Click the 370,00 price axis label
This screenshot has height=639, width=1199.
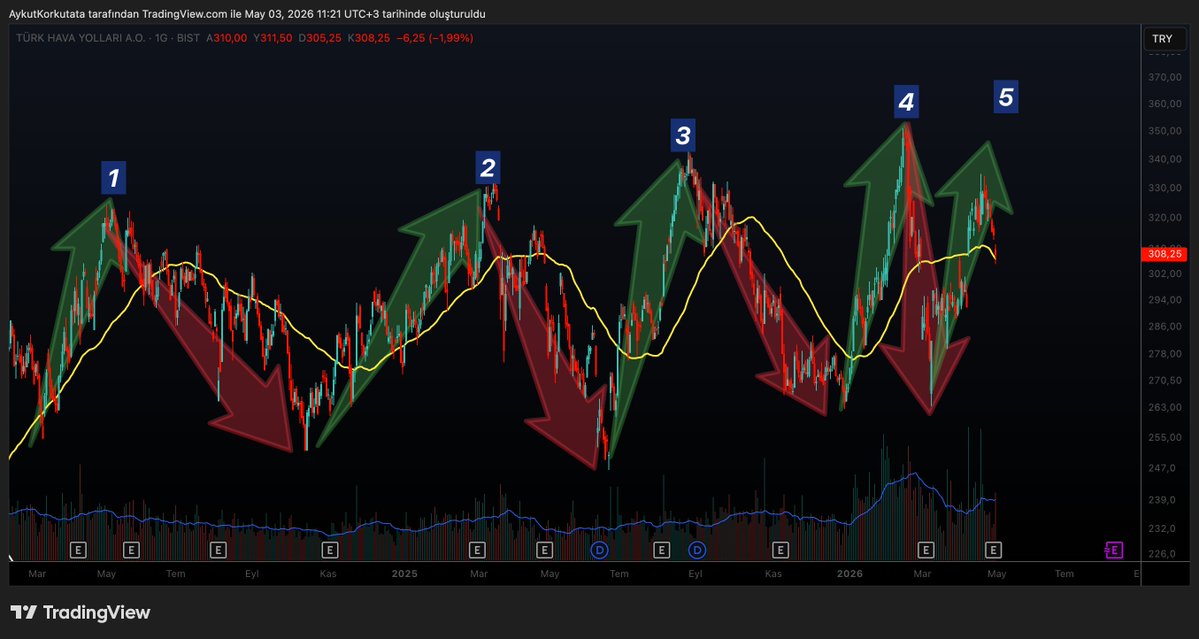[x=1165, y=78]
